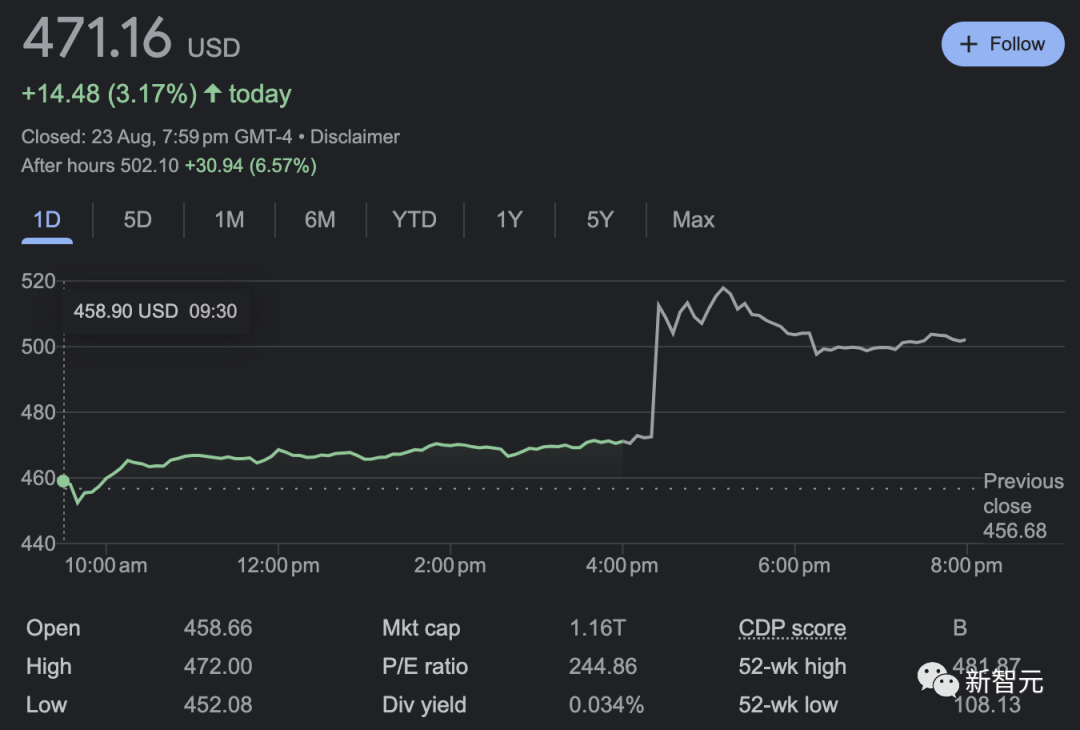Select the YTD range tab
This screenshot has width=1080, height=730.
(414, 220)
